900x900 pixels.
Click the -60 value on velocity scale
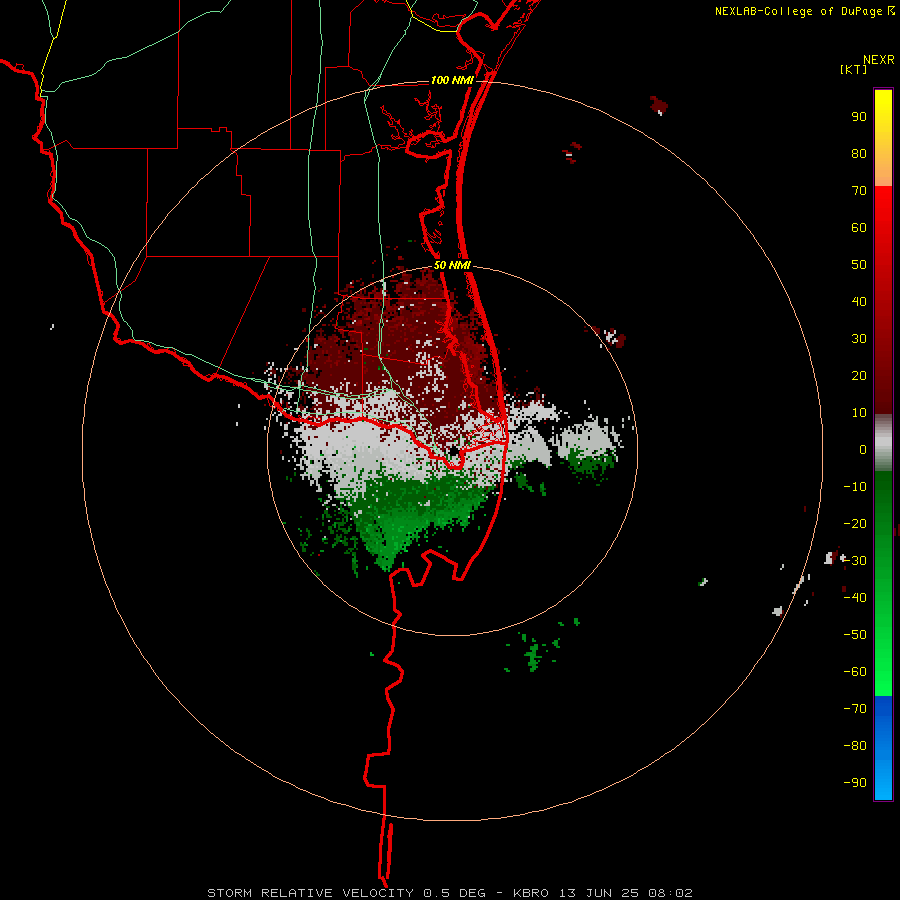(x=855, y=672)
